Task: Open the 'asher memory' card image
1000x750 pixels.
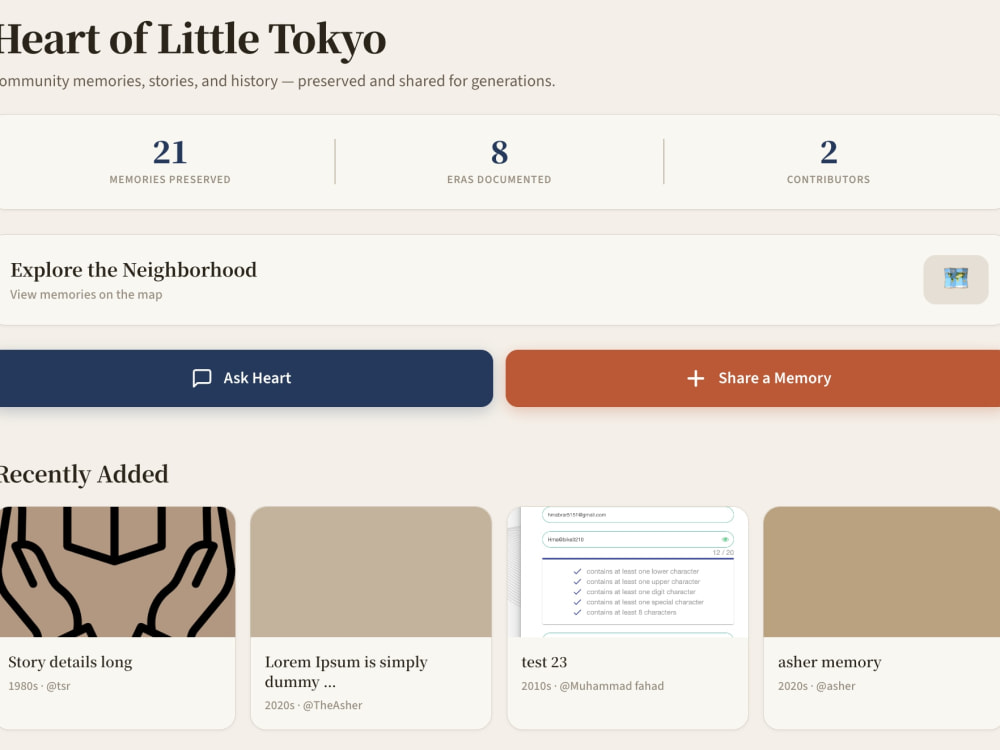Action: tap(881, 571)
